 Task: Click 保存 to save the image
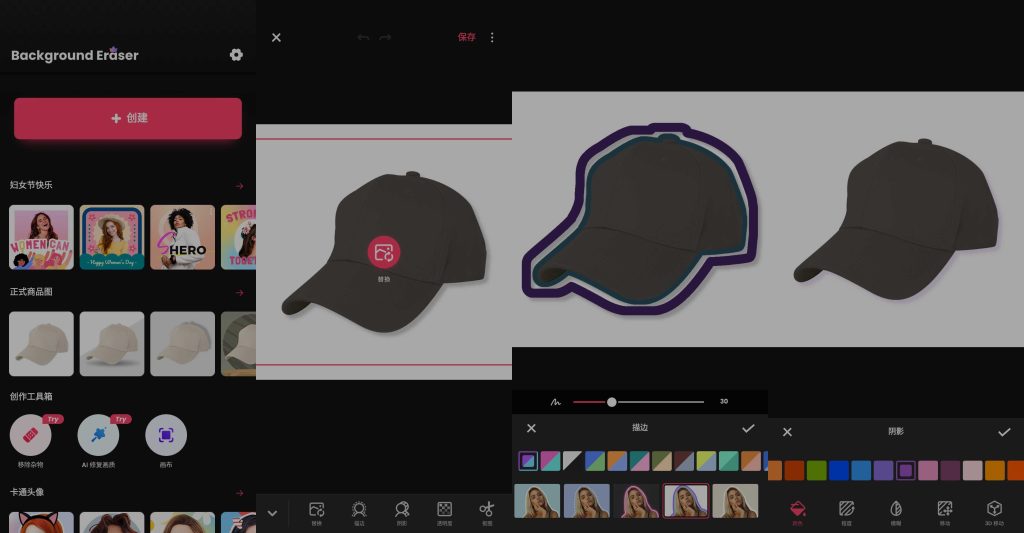[466, 37]
